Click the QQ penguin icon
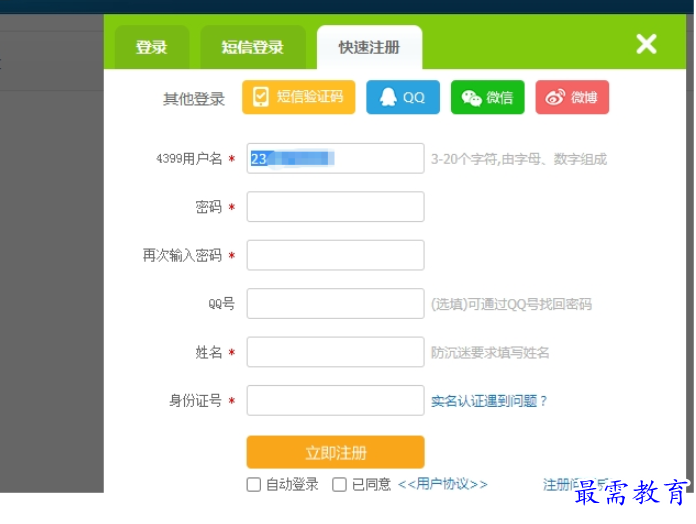 [x=388, y=97]
